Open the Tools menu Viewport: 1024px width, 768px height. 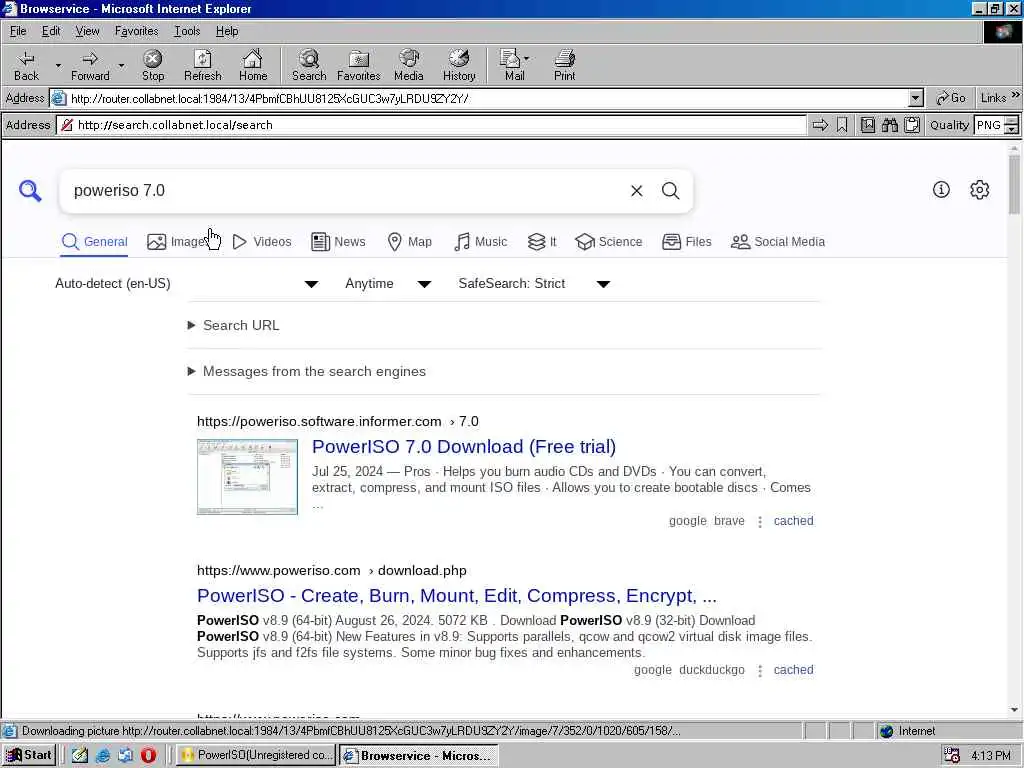187,31
